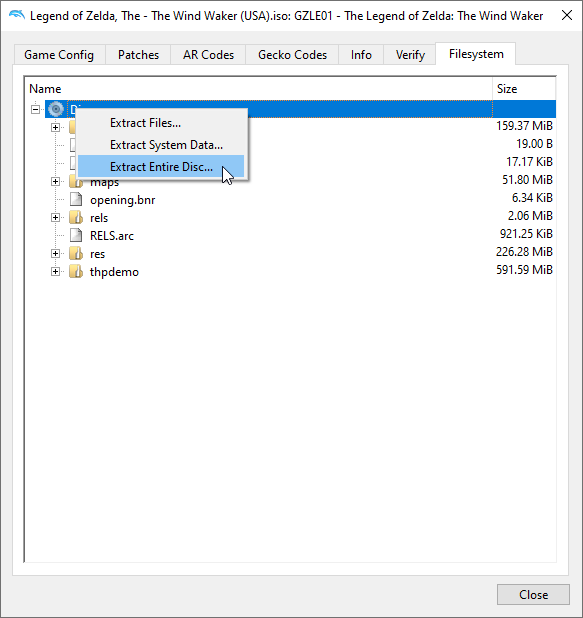This screenshot has width=583, height=618.
Task: Click the 19.00 B size value
Action: pos(535,144)
